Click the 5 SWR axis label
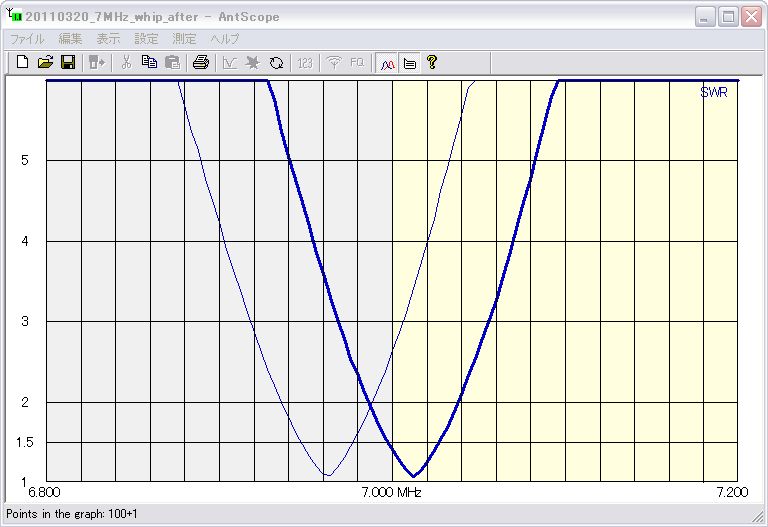The height and width of the screenshot is (527, 768). click(25, 160)
